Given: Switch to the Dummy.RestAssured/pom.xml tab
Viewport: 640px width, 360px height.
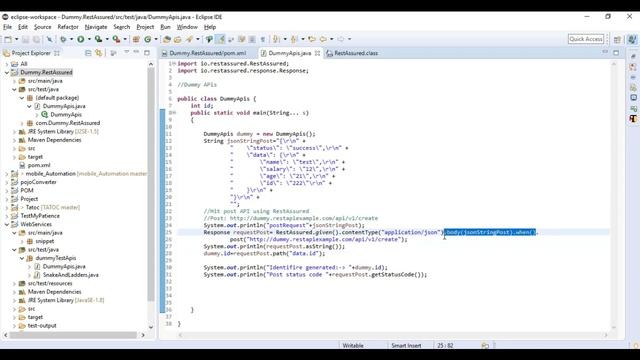Looking at the screenshot, I should point(207,53).
